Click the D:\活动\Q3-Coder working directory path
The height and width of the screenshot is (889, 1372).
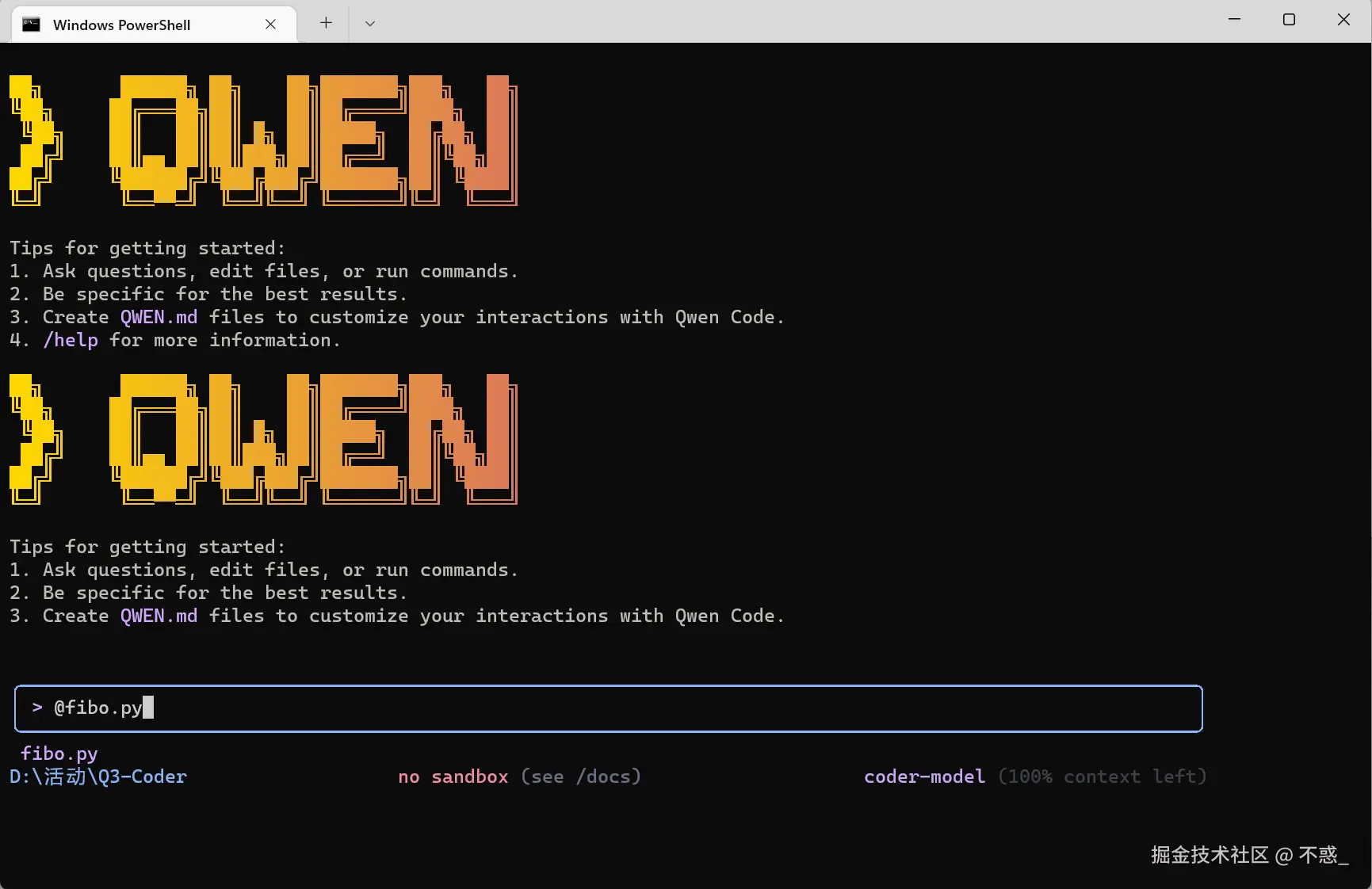point(98,776)
